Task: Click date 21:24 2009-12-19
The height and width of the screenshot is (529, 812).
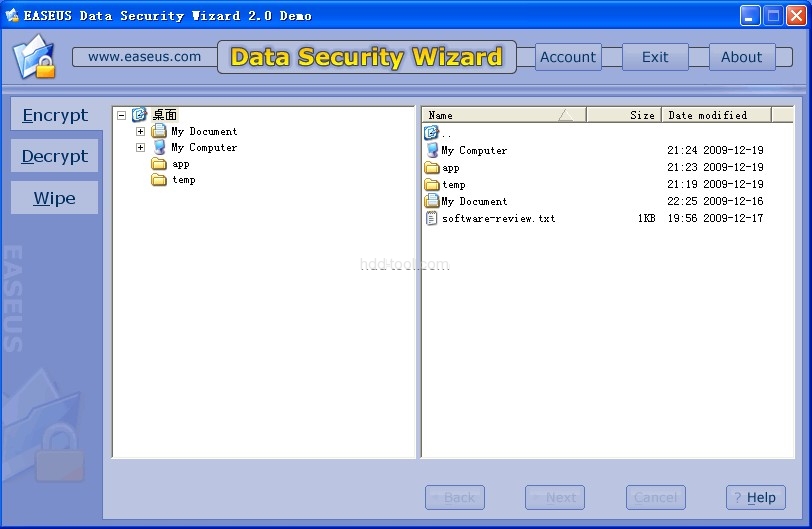Action: pyautogui.click(x=715, y=150)
